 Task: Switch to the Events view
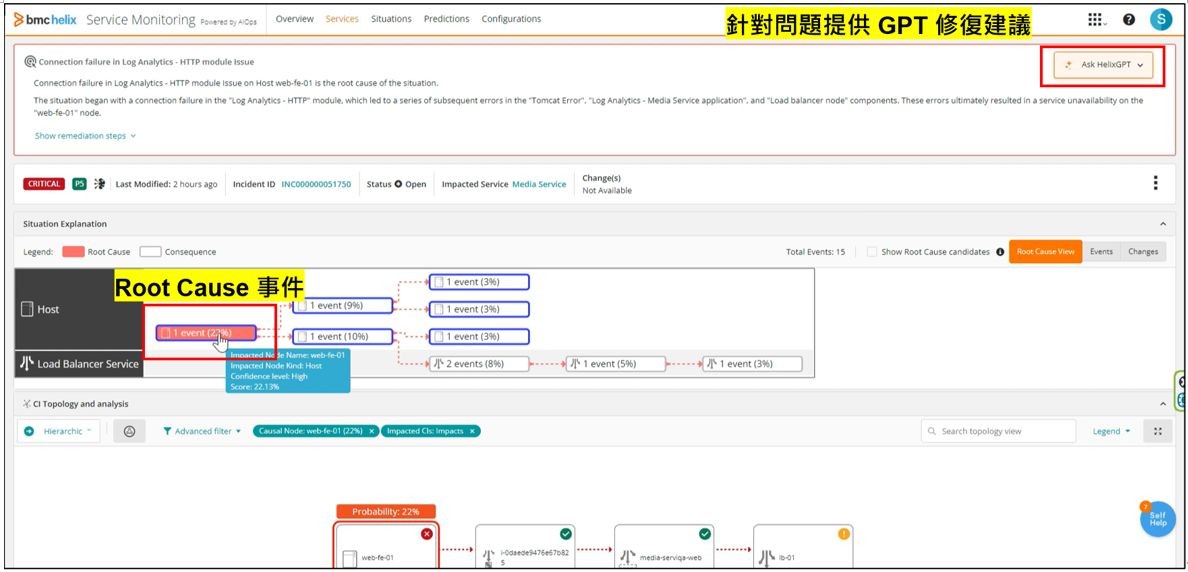click(x=1101, y=252)
